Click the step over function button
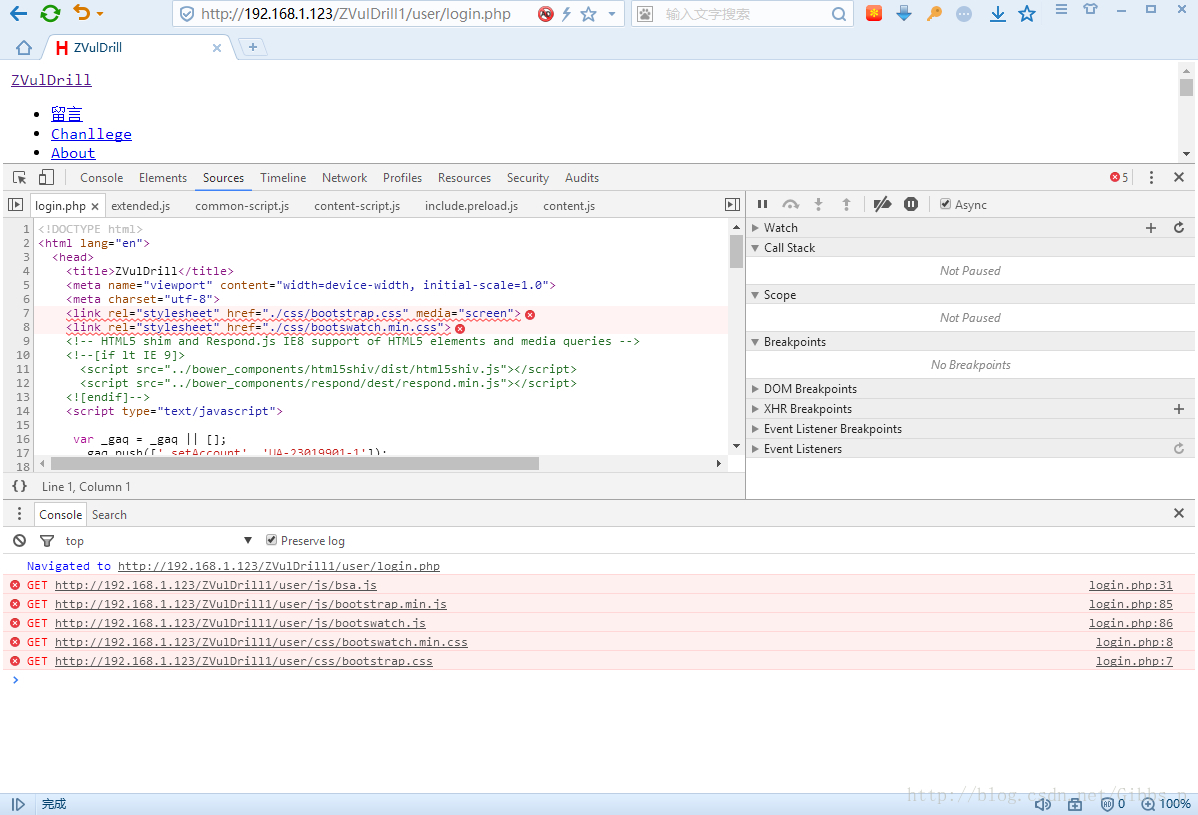 point(791,204)
